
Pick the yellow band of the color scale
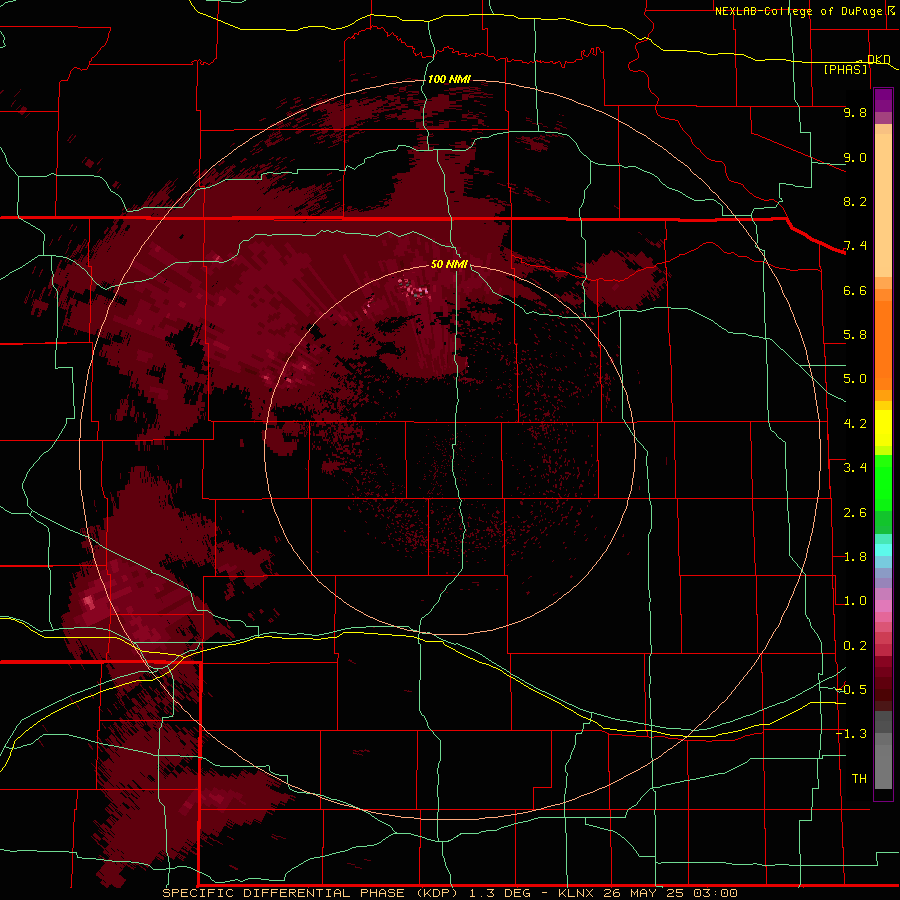click(883, 428)
